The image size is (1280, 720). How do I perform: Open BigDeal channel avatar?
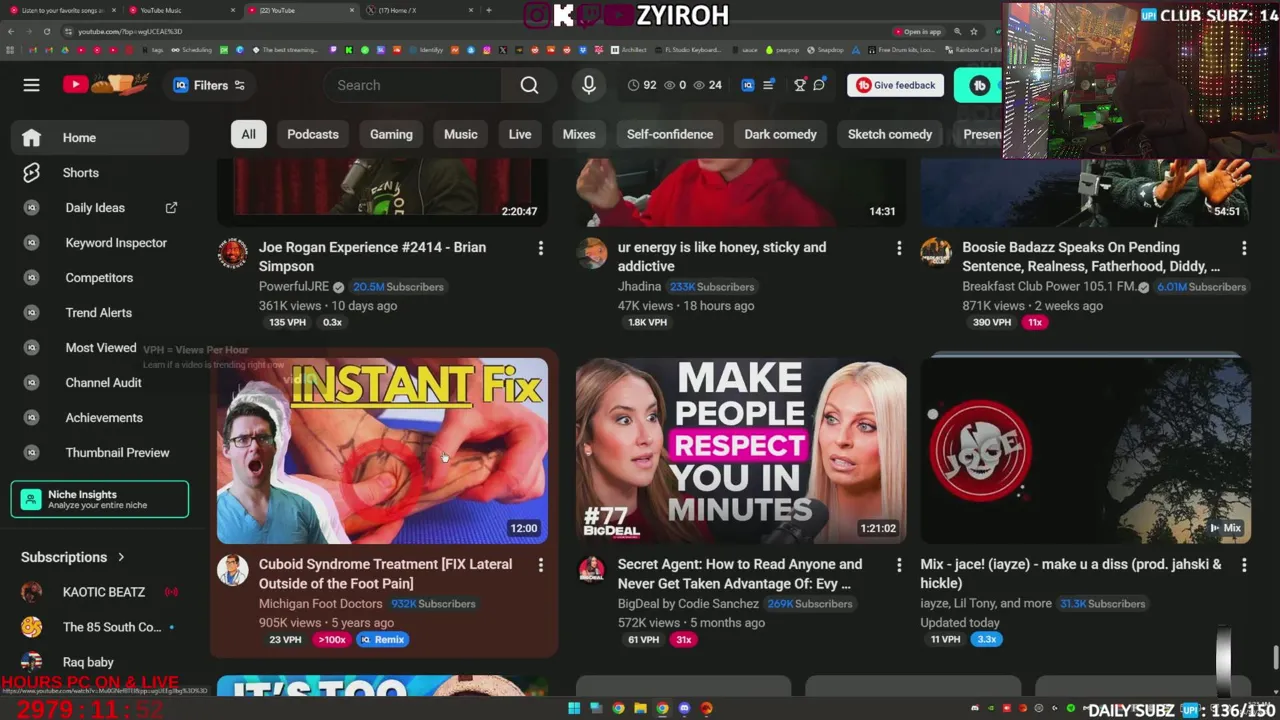coord(592,570)
